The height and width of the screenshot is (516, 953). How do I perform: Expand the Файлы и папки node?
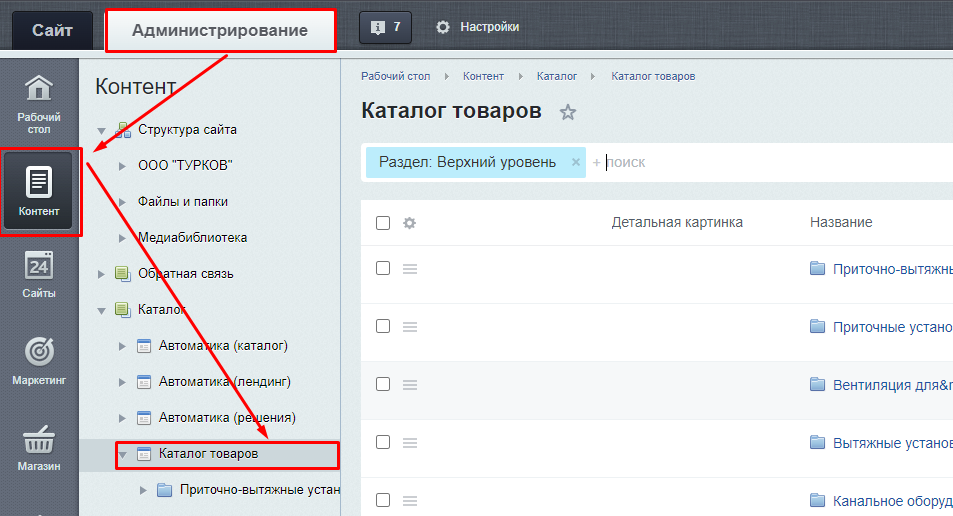click(122, 202)
